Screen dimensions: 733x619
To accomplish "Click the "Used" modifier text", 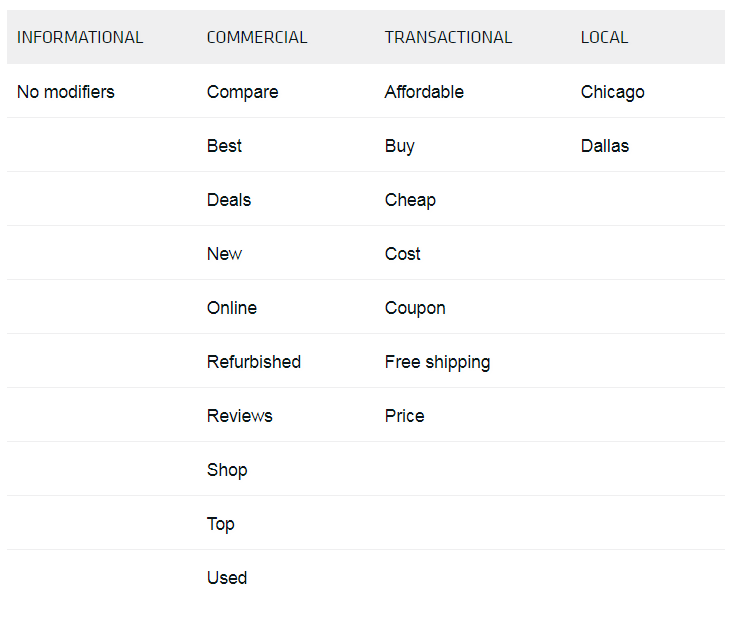I will point(227,578).
